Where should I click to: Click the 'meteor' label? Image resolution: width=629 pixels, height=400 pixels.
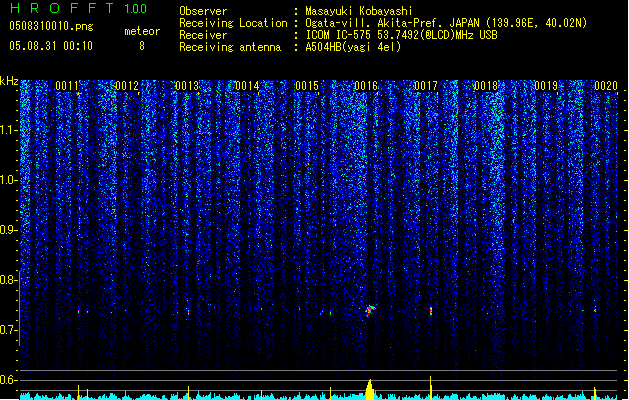click(142, 31)
